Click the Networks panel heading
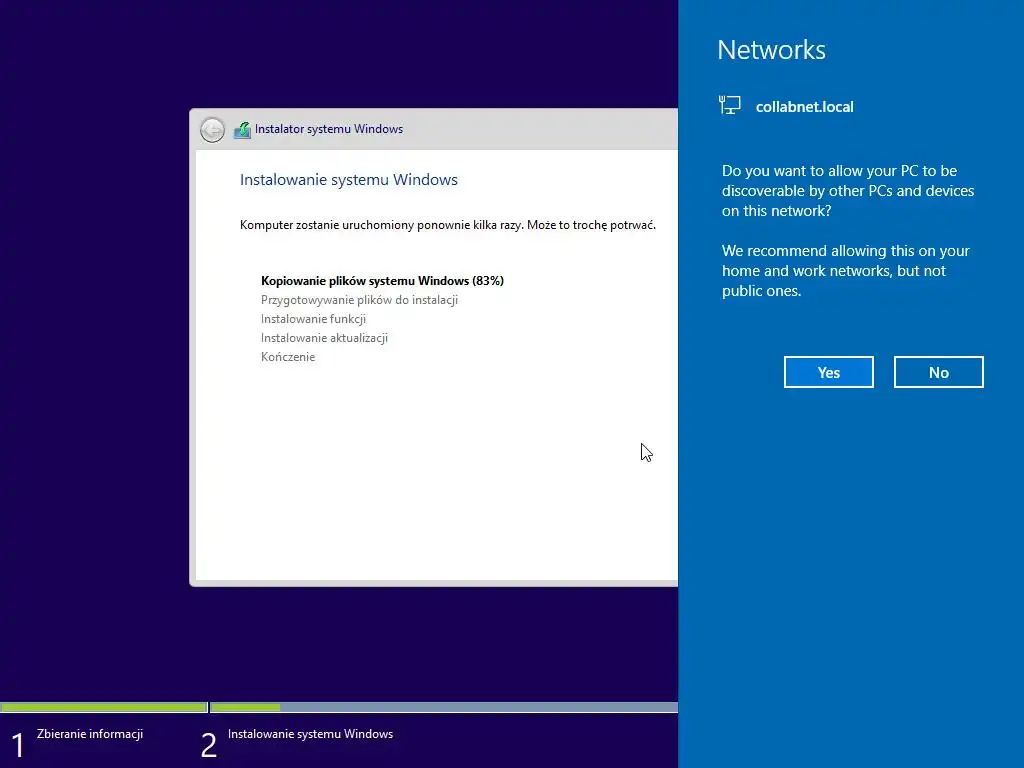 pos(771,50)
